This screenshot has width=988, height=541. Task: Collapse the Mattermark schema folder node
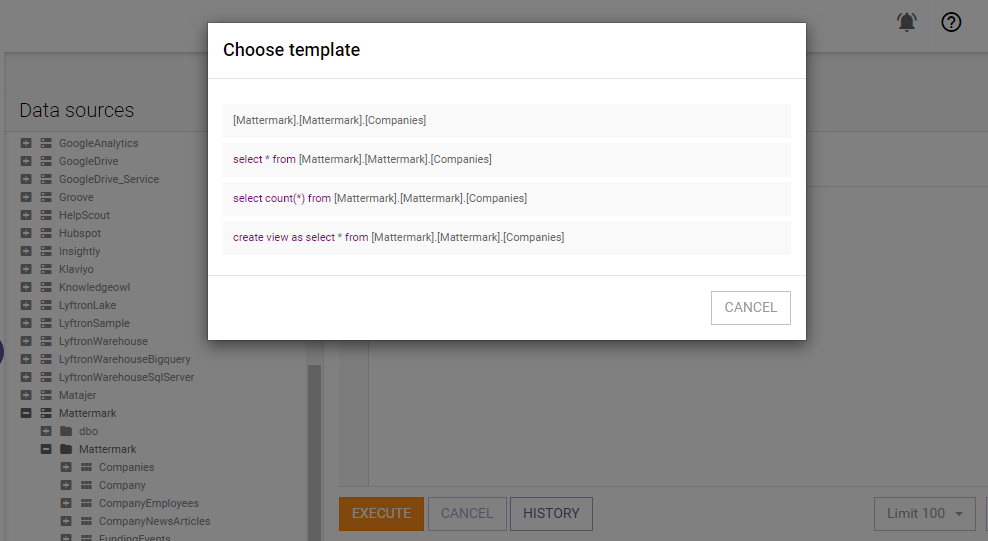pos(46,449)
